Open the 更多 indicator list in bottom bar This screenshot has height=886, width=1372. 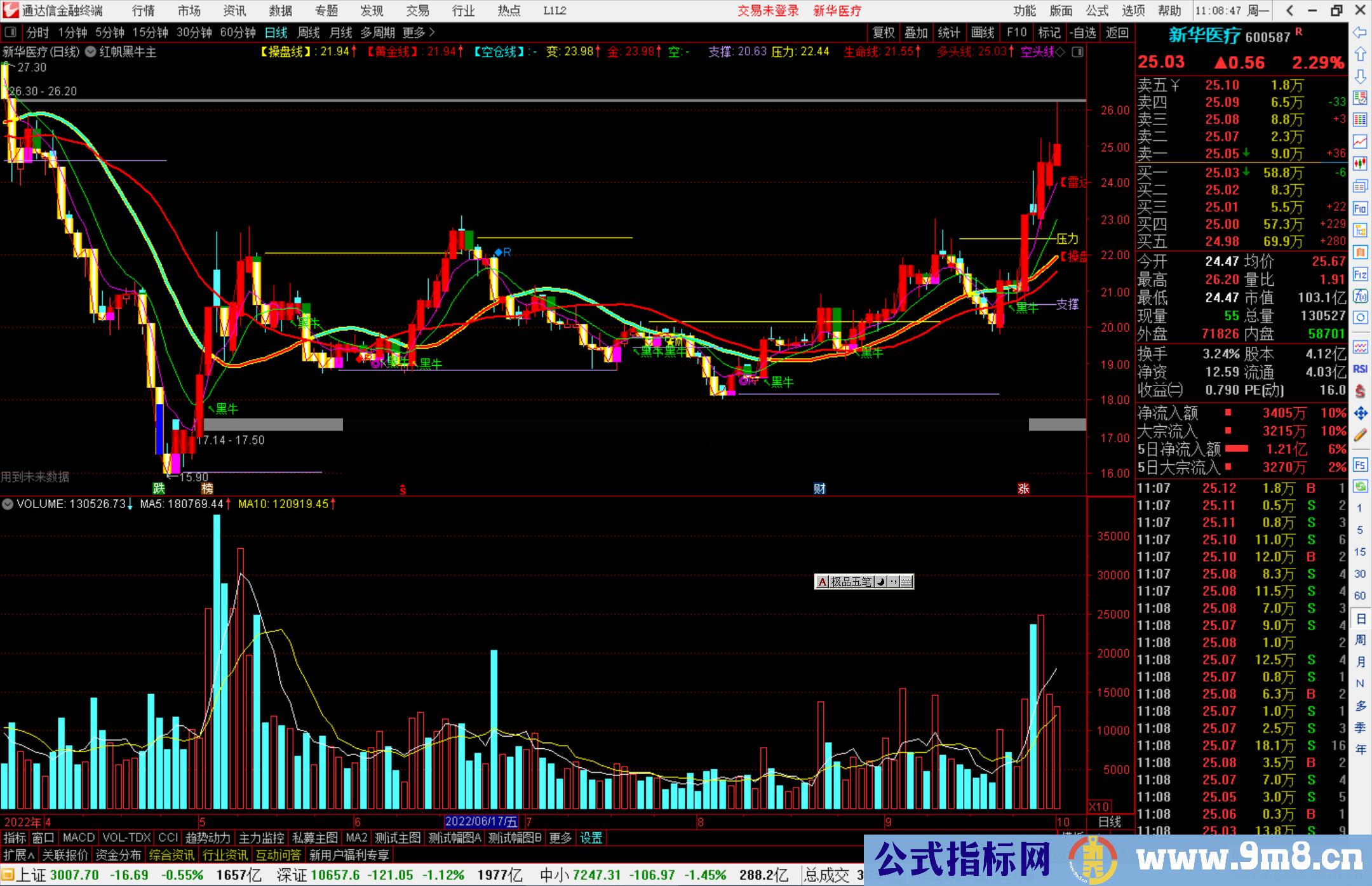[560, 838]
